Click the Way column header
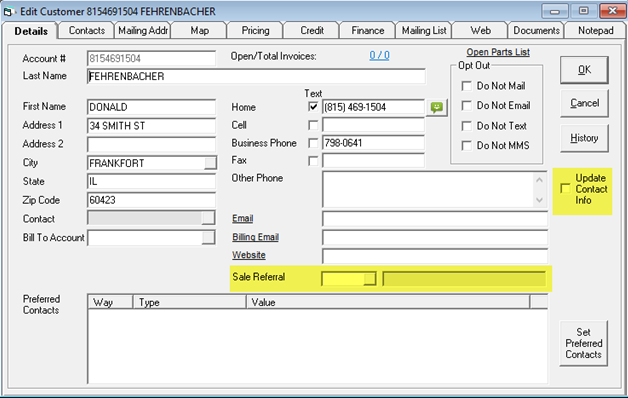 (110, 302)
